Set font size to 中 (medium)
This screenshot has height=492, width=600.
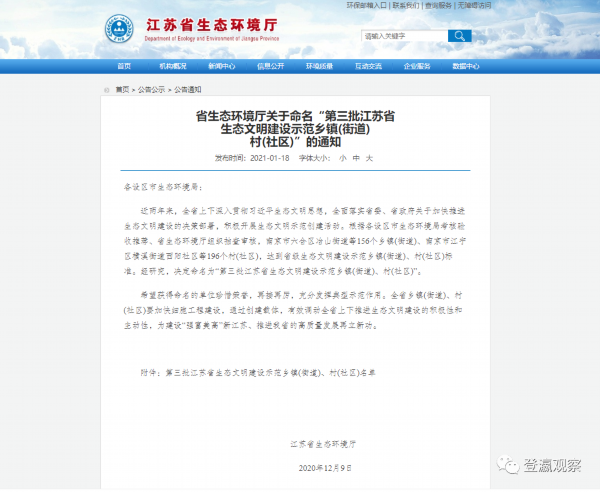pos(355,157)
